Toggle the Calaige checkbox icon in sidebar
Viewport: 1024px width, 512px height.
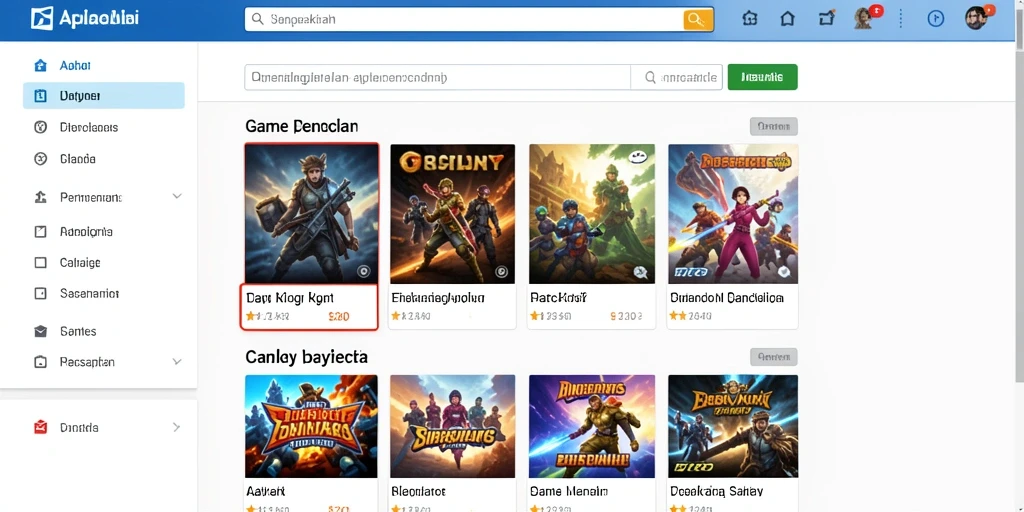click(40, 263)
